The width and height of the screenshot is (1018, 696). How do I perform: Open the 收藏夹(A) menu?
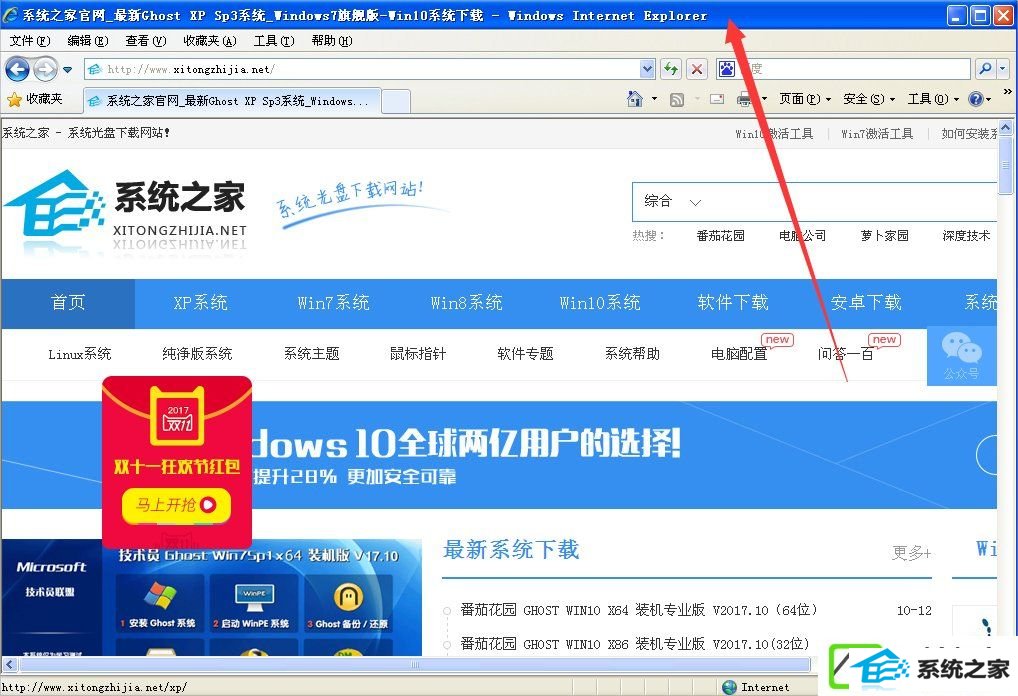tap(210, 41)
